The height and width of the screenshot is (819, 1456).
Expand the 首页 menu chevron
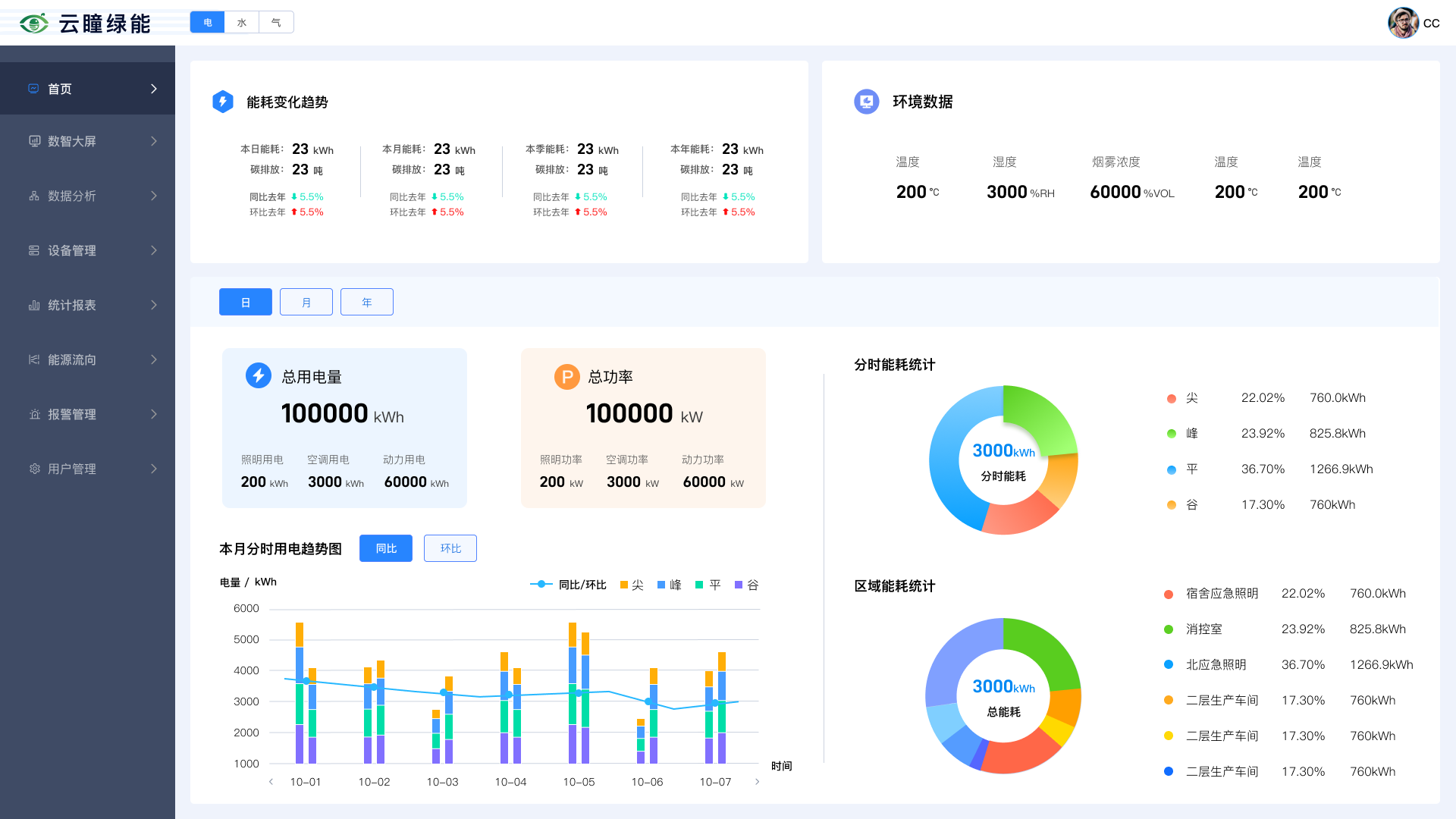click(x=154, y=89)
